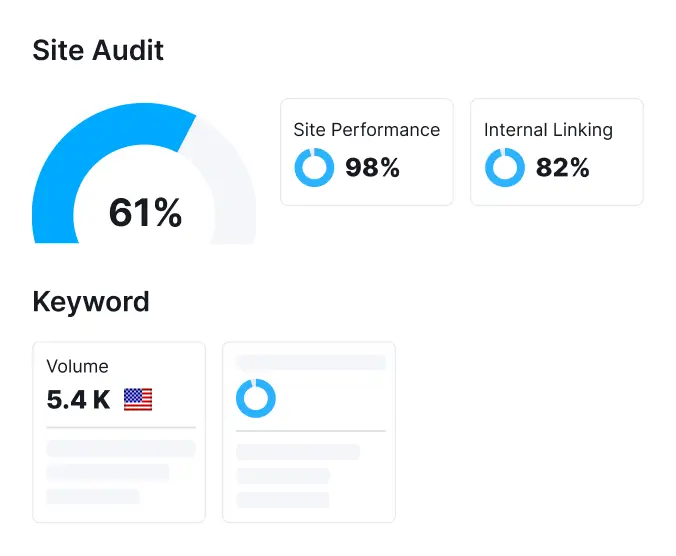Click the header placeholder bar of the second keyword card
The width and height of the screenshot is (676, 556).
point(310,362)
